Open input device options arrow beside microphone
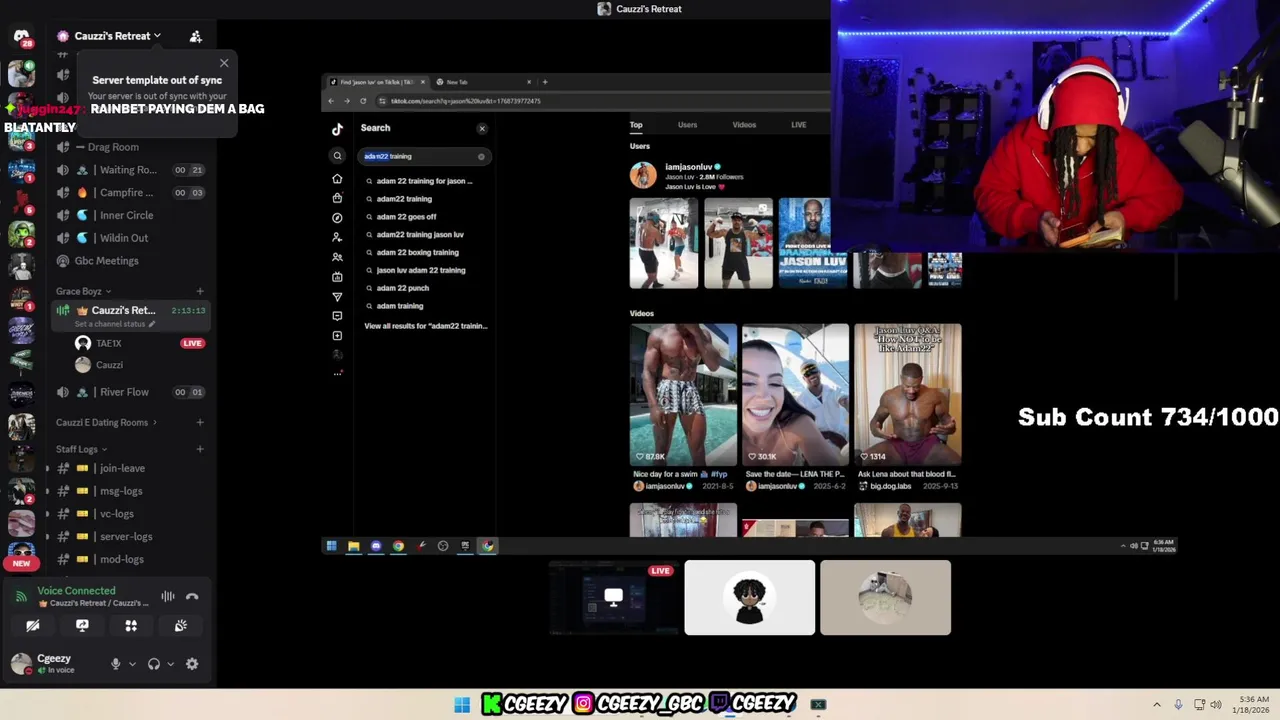 pyautogui.click(x=132, y=664)
